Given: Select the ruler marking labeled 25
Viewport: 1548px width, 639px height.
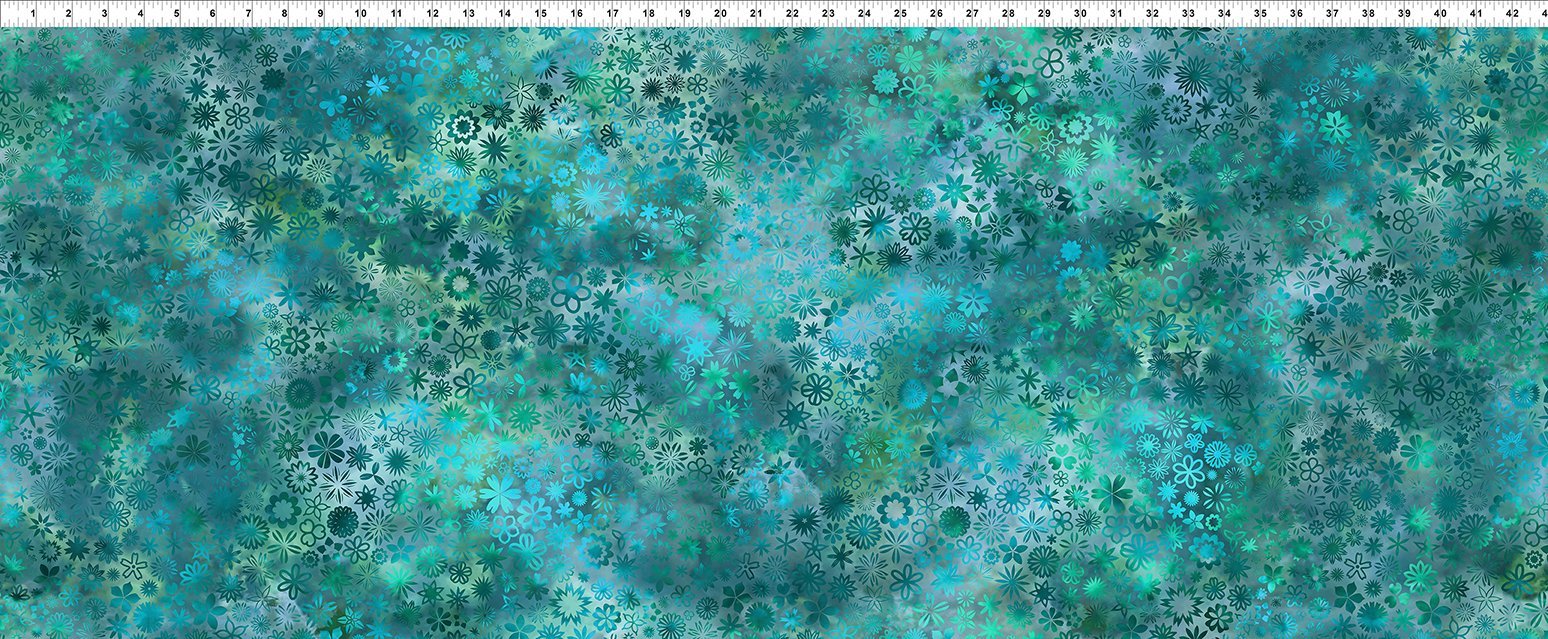Looking at the screenshot, I should [x=900, y=14].
